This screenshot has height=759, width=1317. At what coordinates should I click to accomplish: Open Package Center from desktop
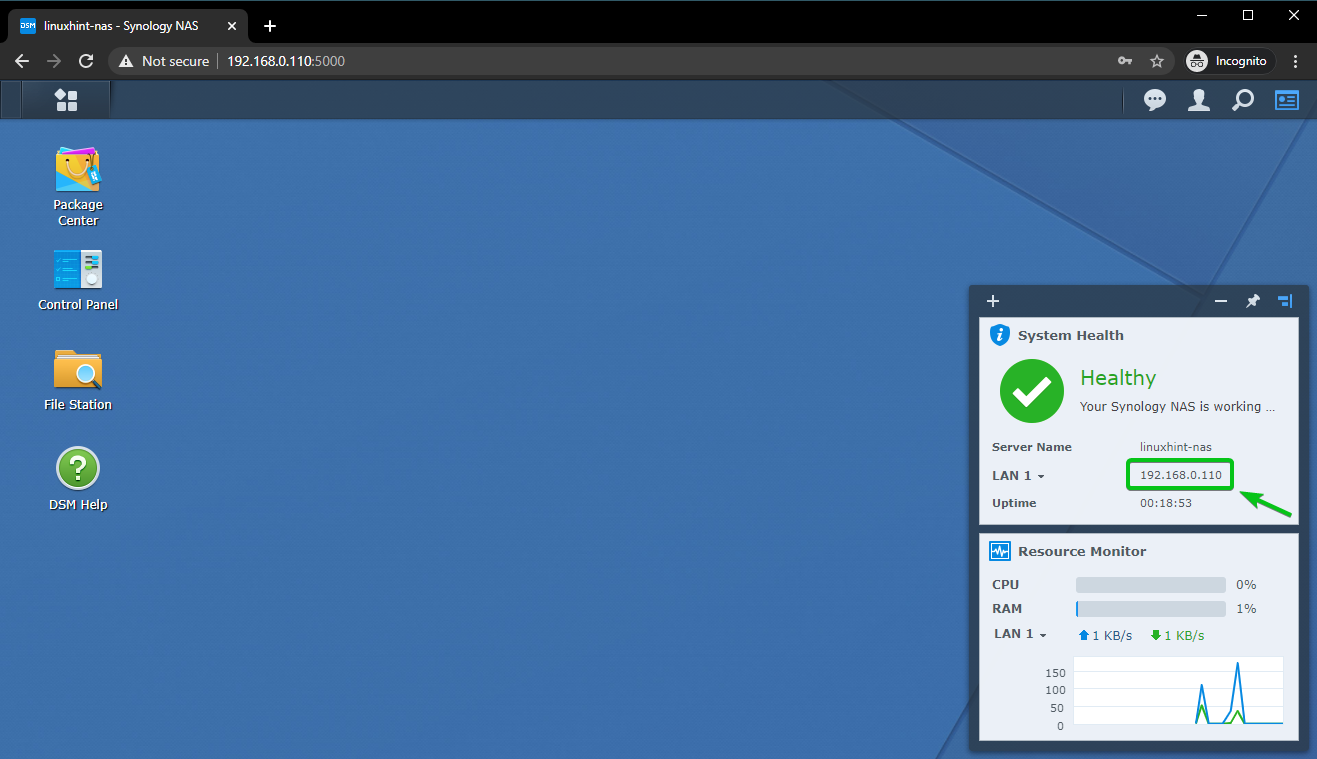click(78, 187)
